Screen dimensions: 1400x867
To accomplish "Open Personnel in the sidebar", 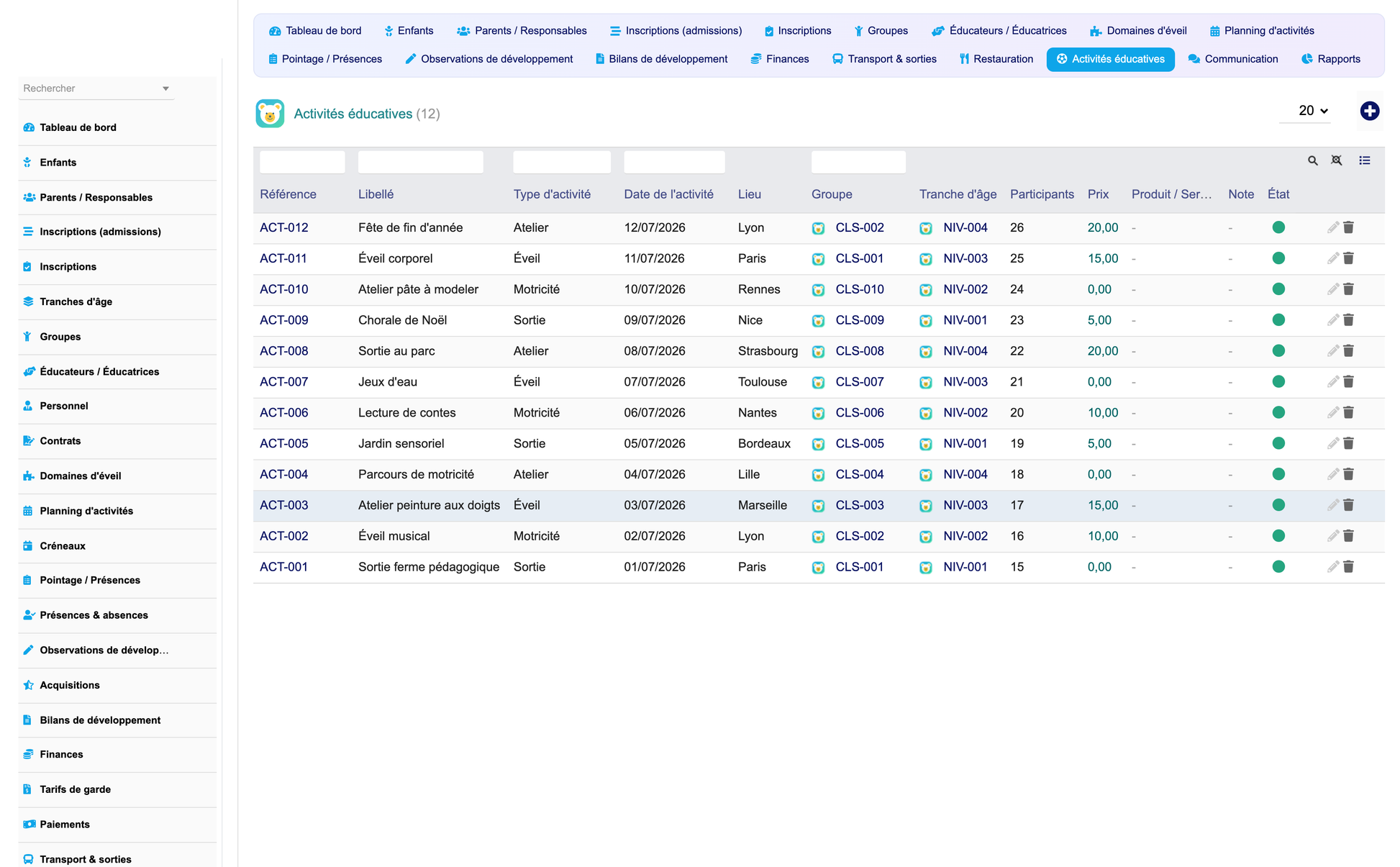I will 117,406.
